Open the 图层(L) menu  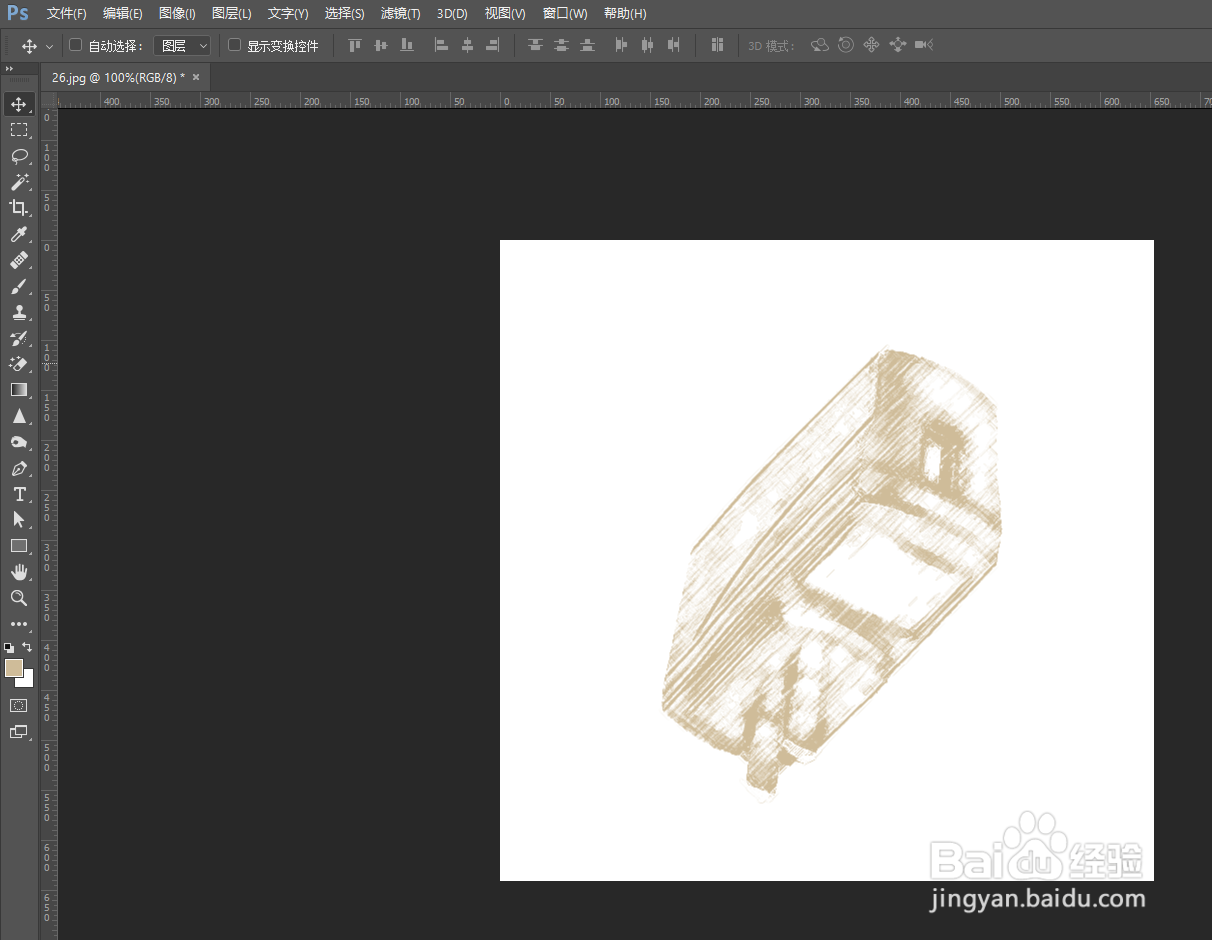tap(232, 14)
